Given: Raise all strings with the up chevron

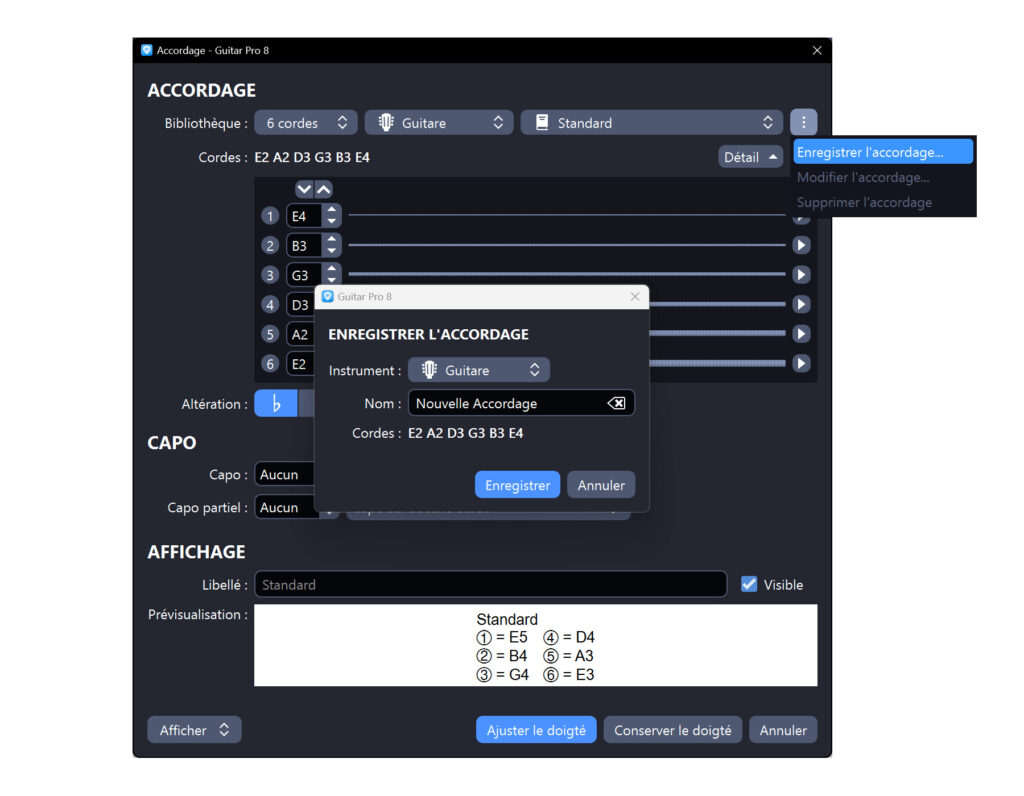Looking at the screenshot, I should (324, 189).
